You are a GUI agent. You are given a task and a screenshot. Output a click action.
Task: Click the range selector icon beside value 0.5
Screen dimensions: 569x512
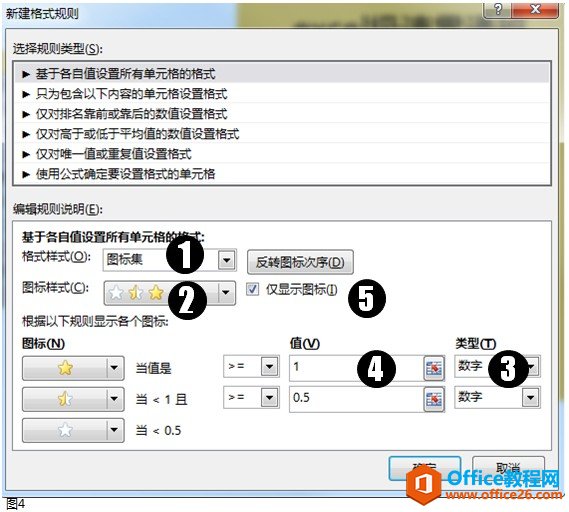tap(434, 399)
